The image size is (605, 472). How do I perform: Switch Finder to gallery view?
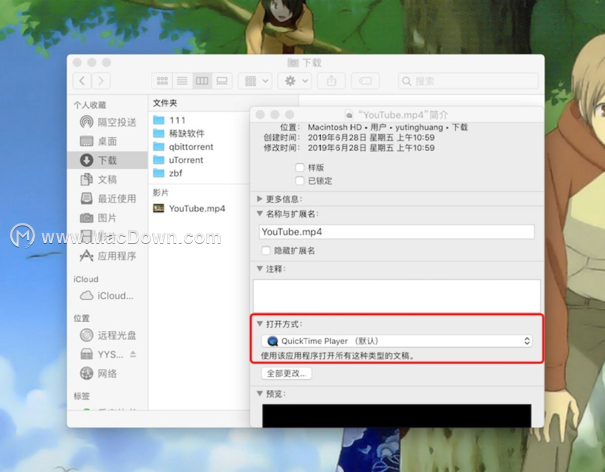[222, 81]
